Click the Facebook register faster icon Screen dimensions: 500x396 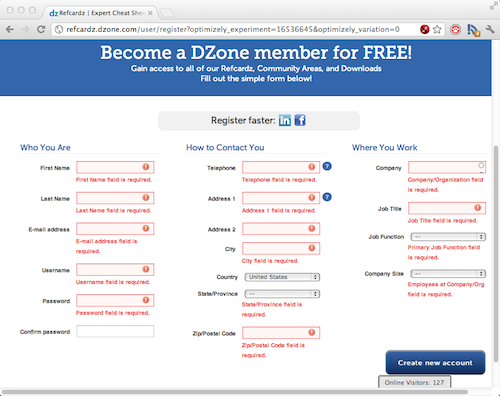click(x=300, y=120)
